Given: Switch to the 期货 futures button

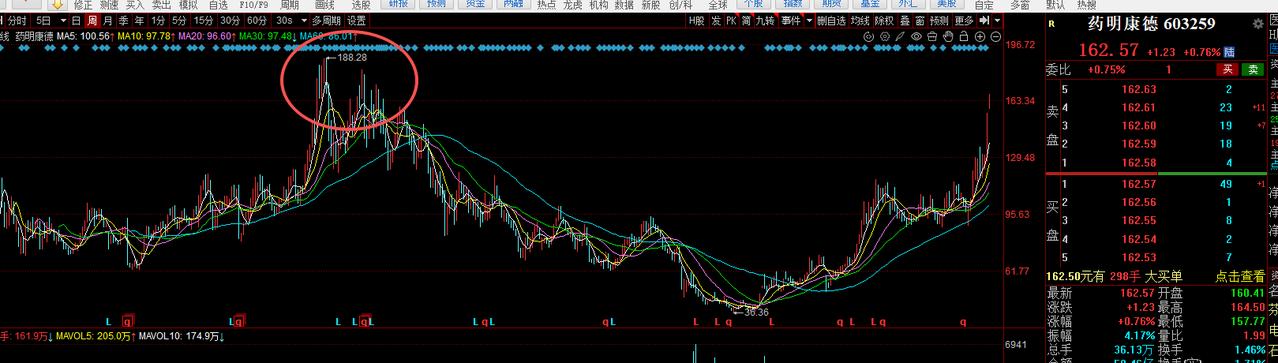Looking at the screenshot, I should tap(832, 4).
